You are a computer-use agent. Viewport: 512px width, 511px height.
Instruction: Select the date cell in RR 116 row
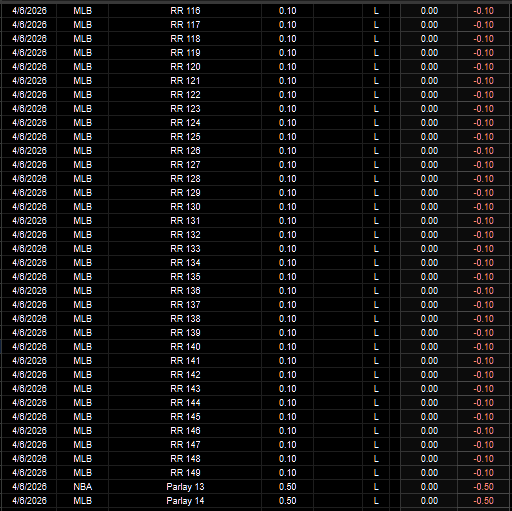click(x=29, y=11)
